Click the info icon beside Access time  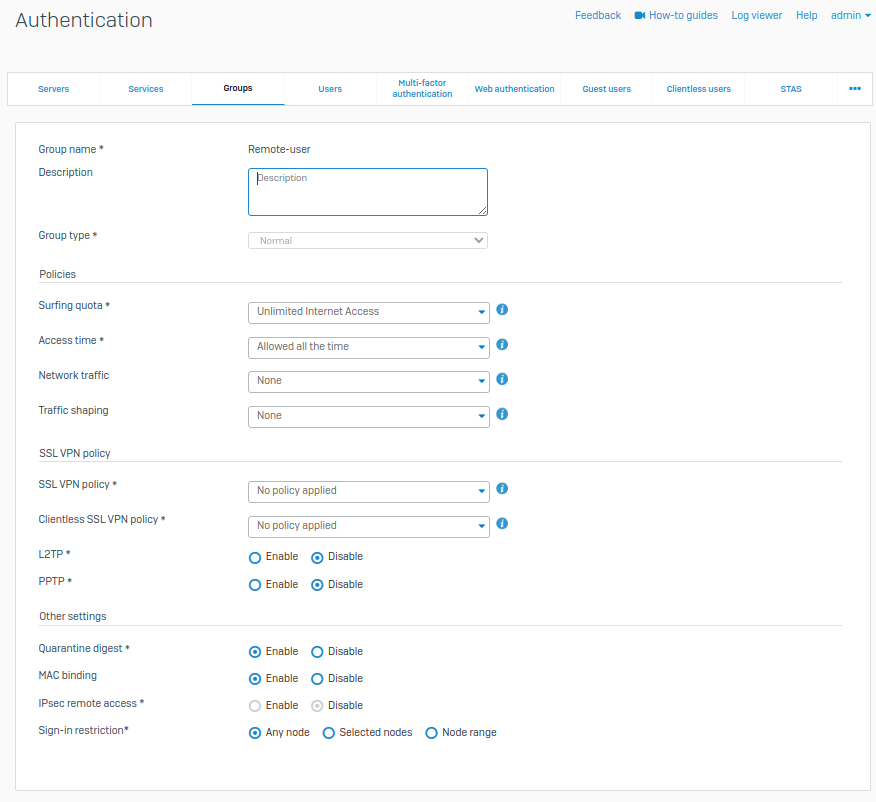[502, 345]
